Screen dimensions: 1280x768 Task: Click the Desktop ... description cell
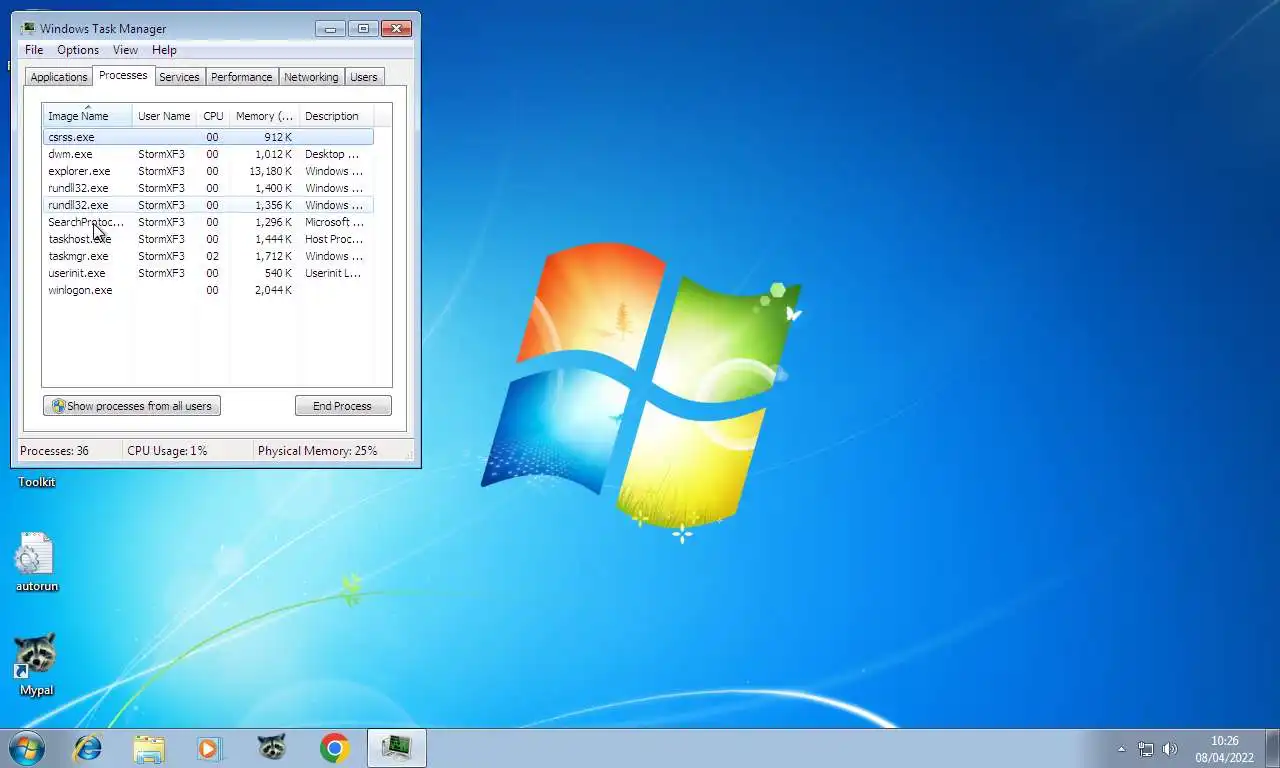(332, 154)
